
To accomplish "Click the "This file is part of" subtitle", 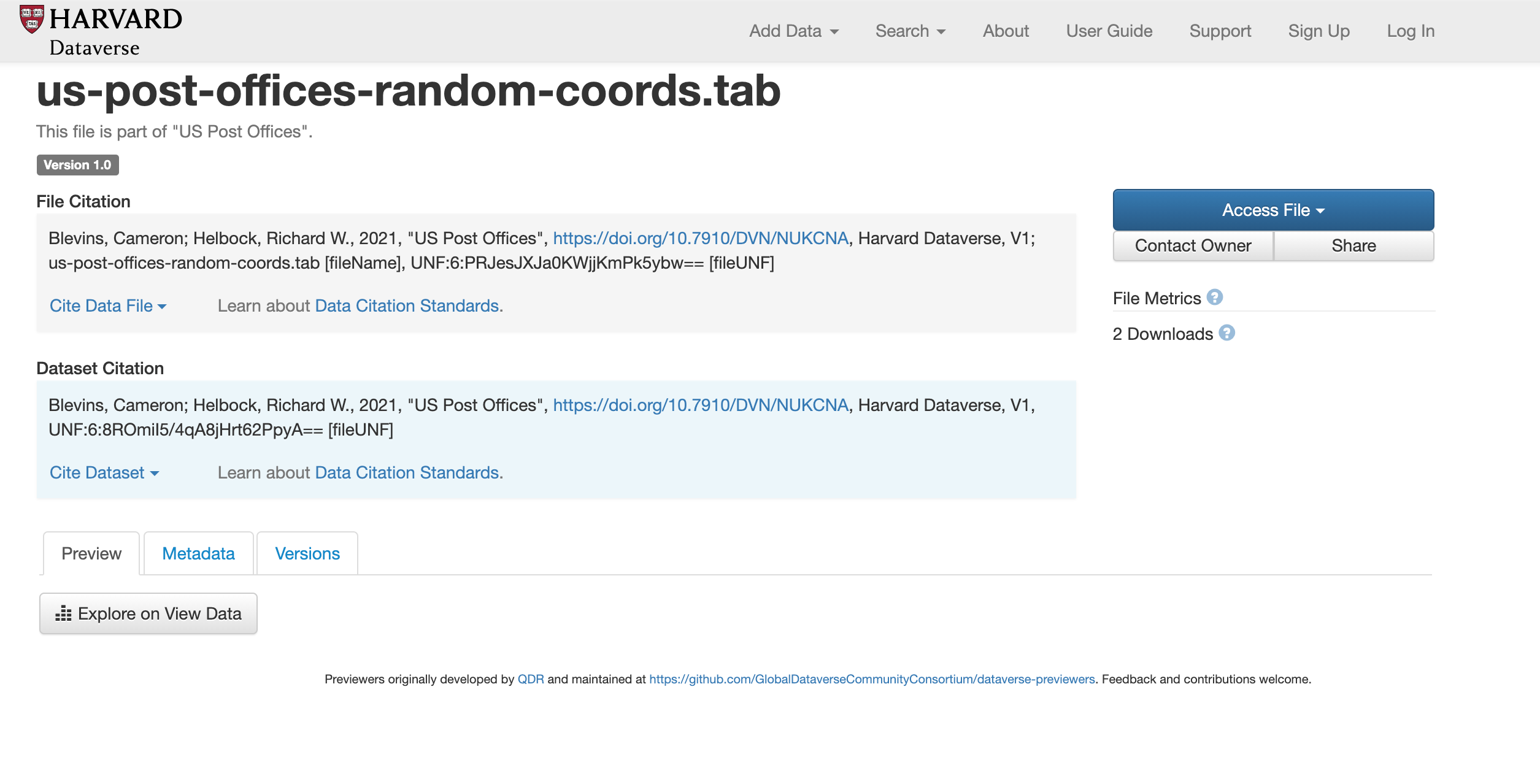I will coord(175,131).
